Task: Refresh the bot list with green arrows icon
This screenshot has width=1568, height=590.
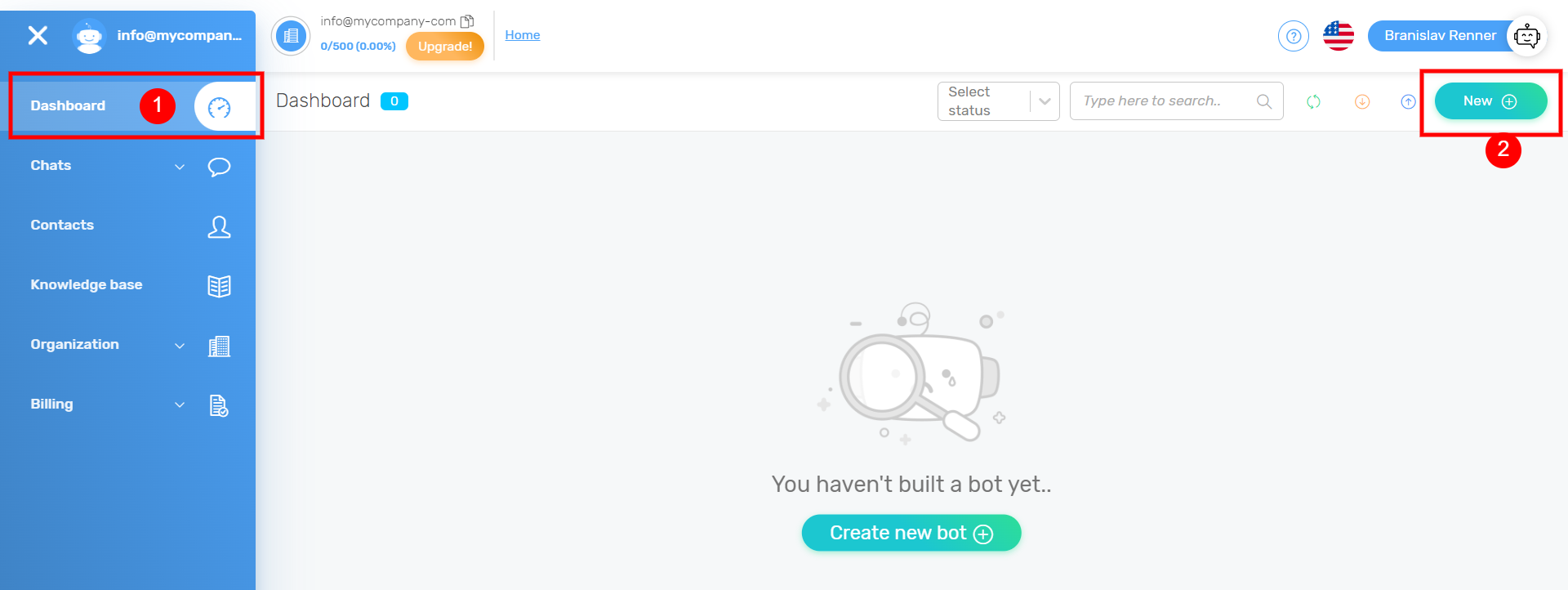Action: pos(1313,101)
